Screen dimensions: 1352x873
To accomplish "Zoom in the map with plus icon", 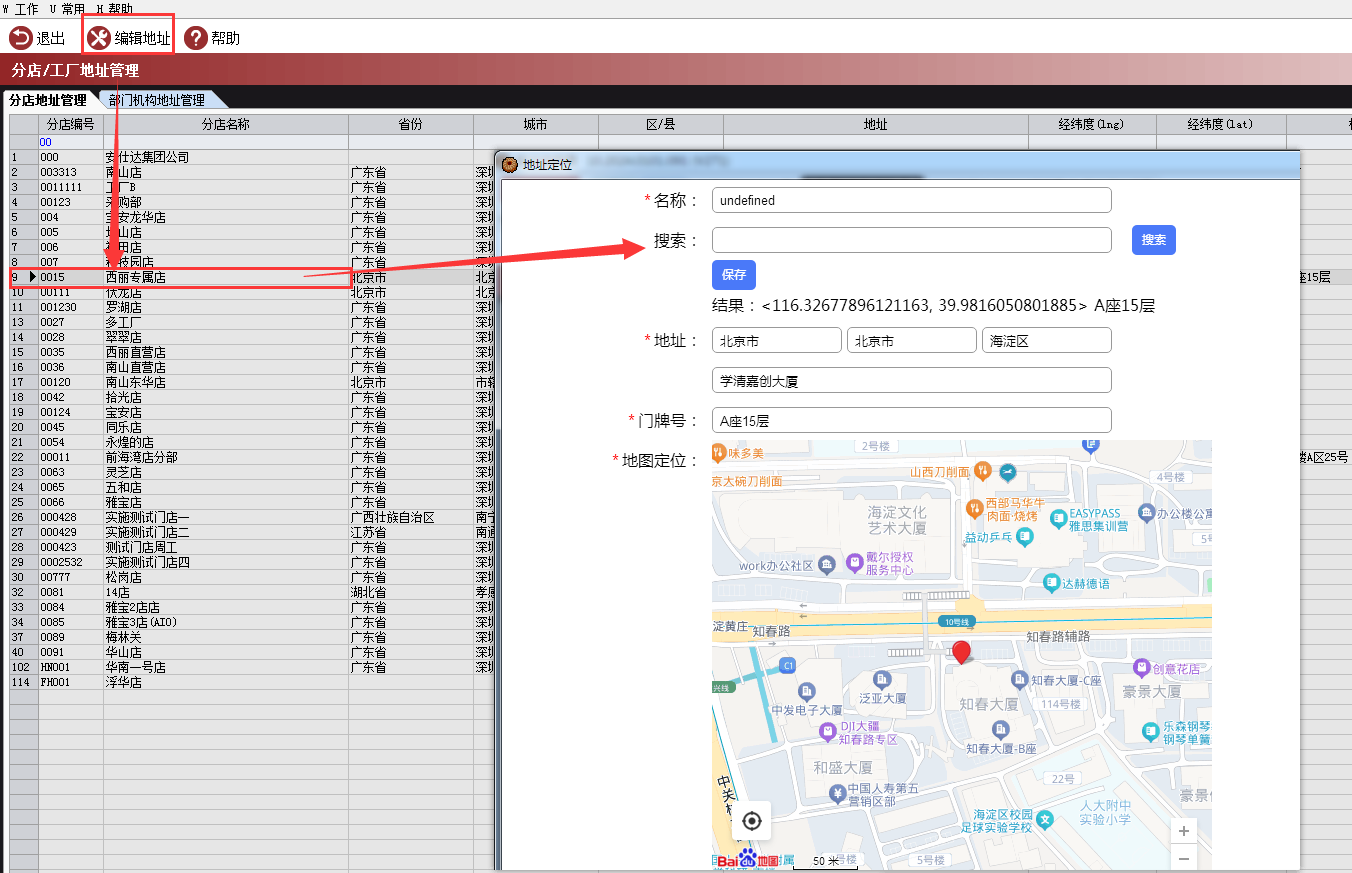I will pos(1184,831).
